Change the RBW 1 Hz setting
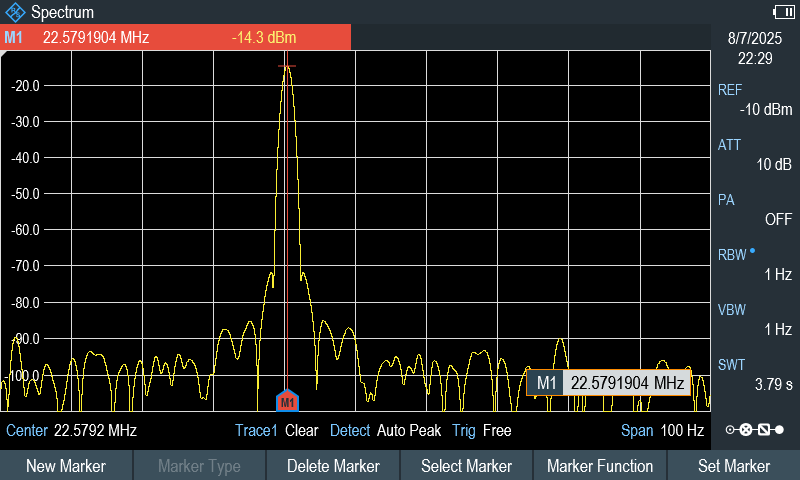Screen dimensions: 800x480 point(755,264)
